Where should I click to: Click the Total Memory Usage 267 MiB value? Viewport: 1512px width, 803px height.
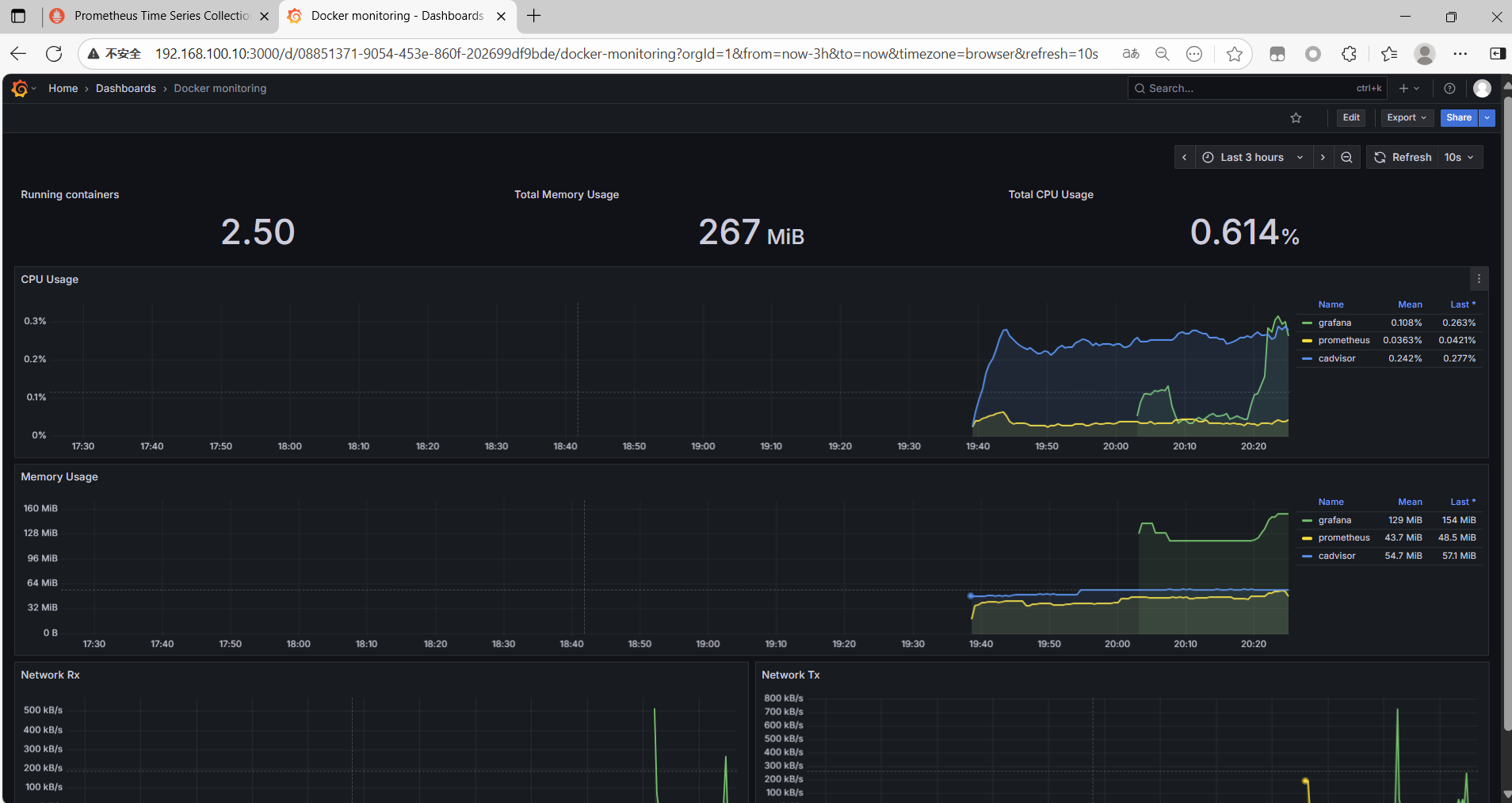(751, 232)
